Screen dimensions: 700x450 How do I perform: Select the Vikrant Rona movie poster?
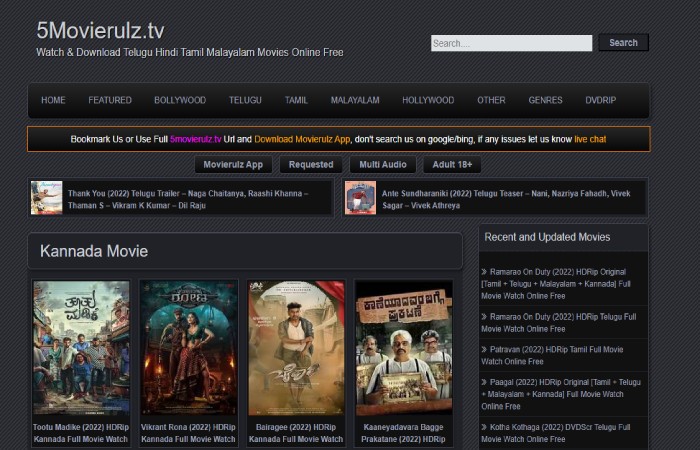188,347
